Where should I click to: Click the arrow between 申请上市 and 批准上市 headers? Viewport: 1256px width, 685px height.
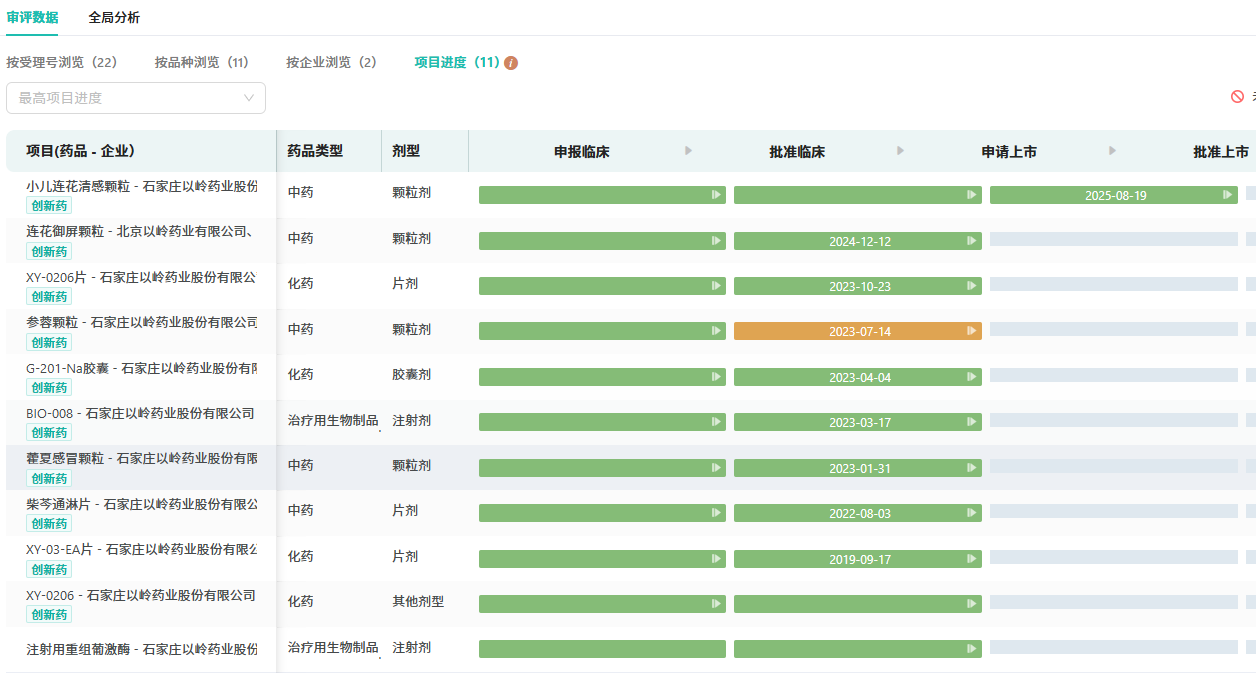coord(1113,151)
